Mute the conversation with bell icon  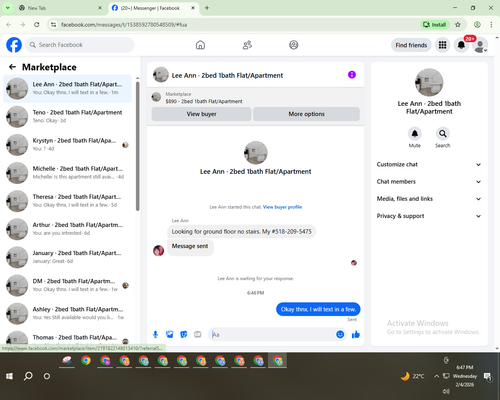pyautogui.click(x=415, y=134)
